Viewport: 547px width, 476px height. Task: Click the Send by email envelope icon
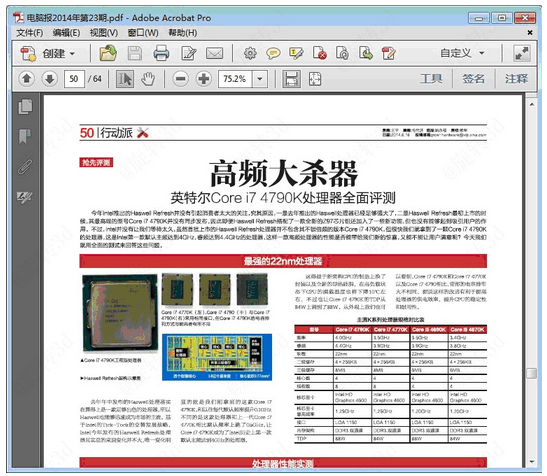click(214, 53)
